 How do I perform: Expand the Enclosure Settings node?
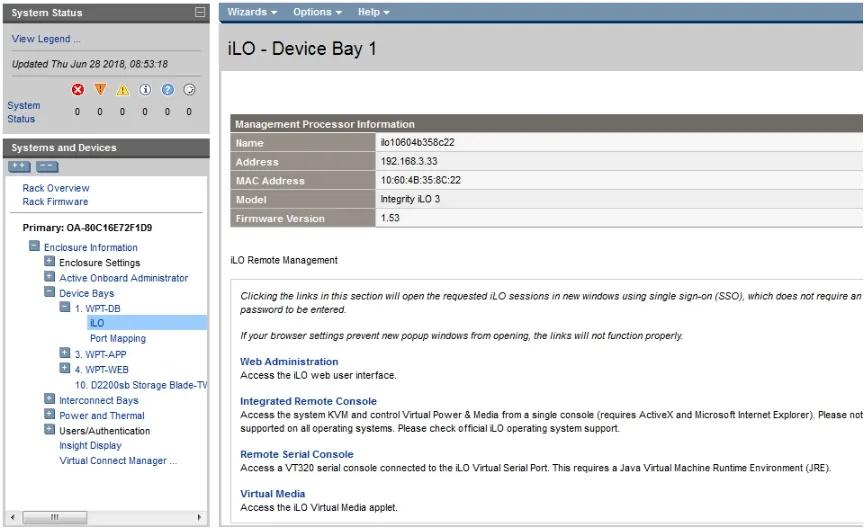[x=49, y=262]
